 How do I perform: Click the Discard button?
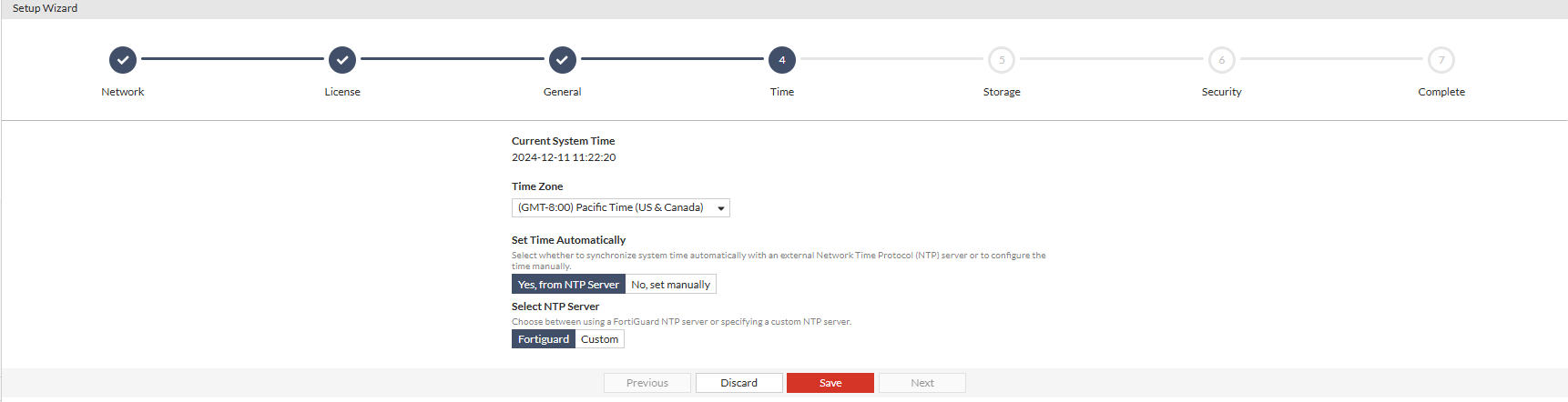pyautogui.click(x=738, y=383)
